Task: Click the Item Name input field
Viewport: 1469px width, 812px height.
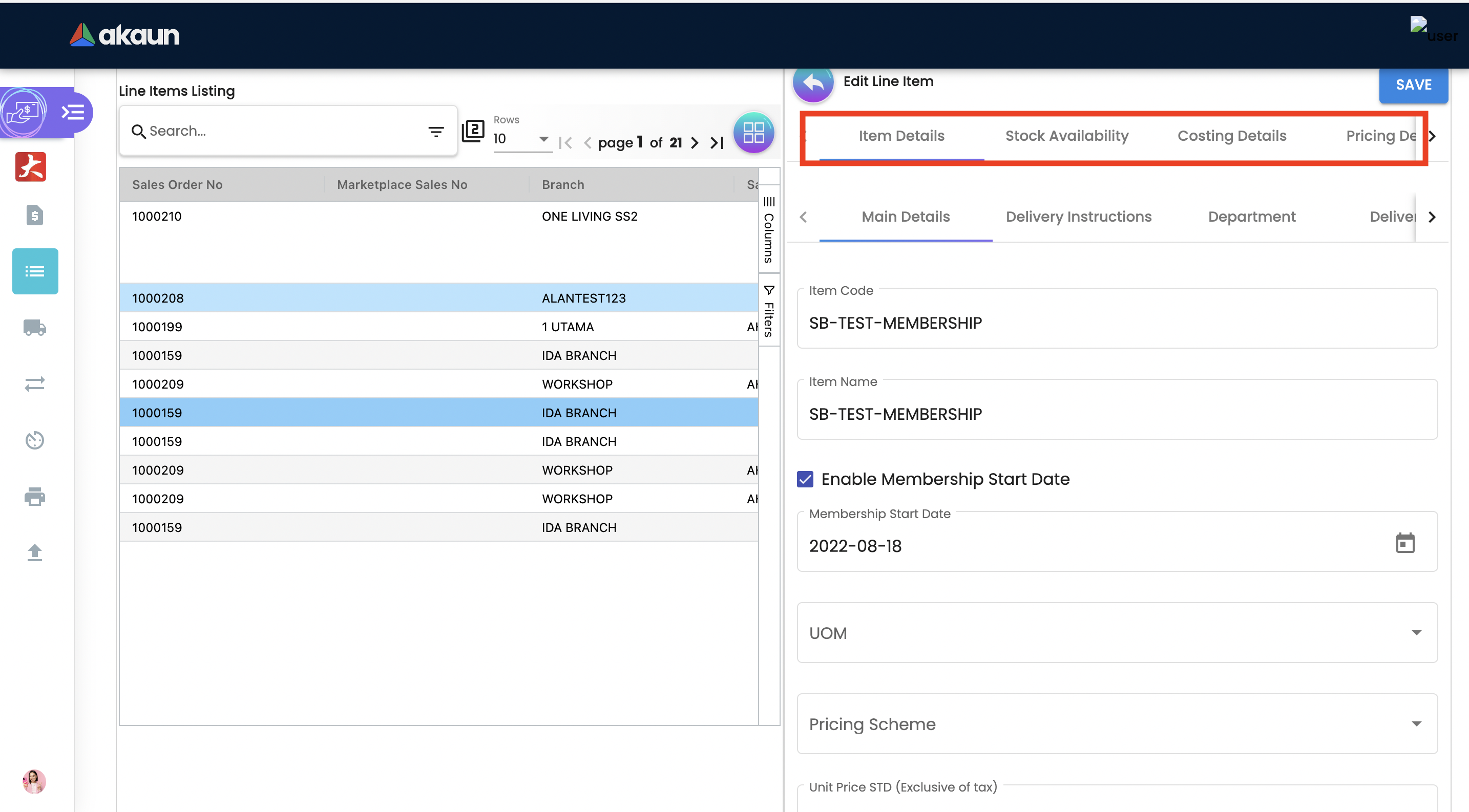Action: click(x=1117, y=414)
